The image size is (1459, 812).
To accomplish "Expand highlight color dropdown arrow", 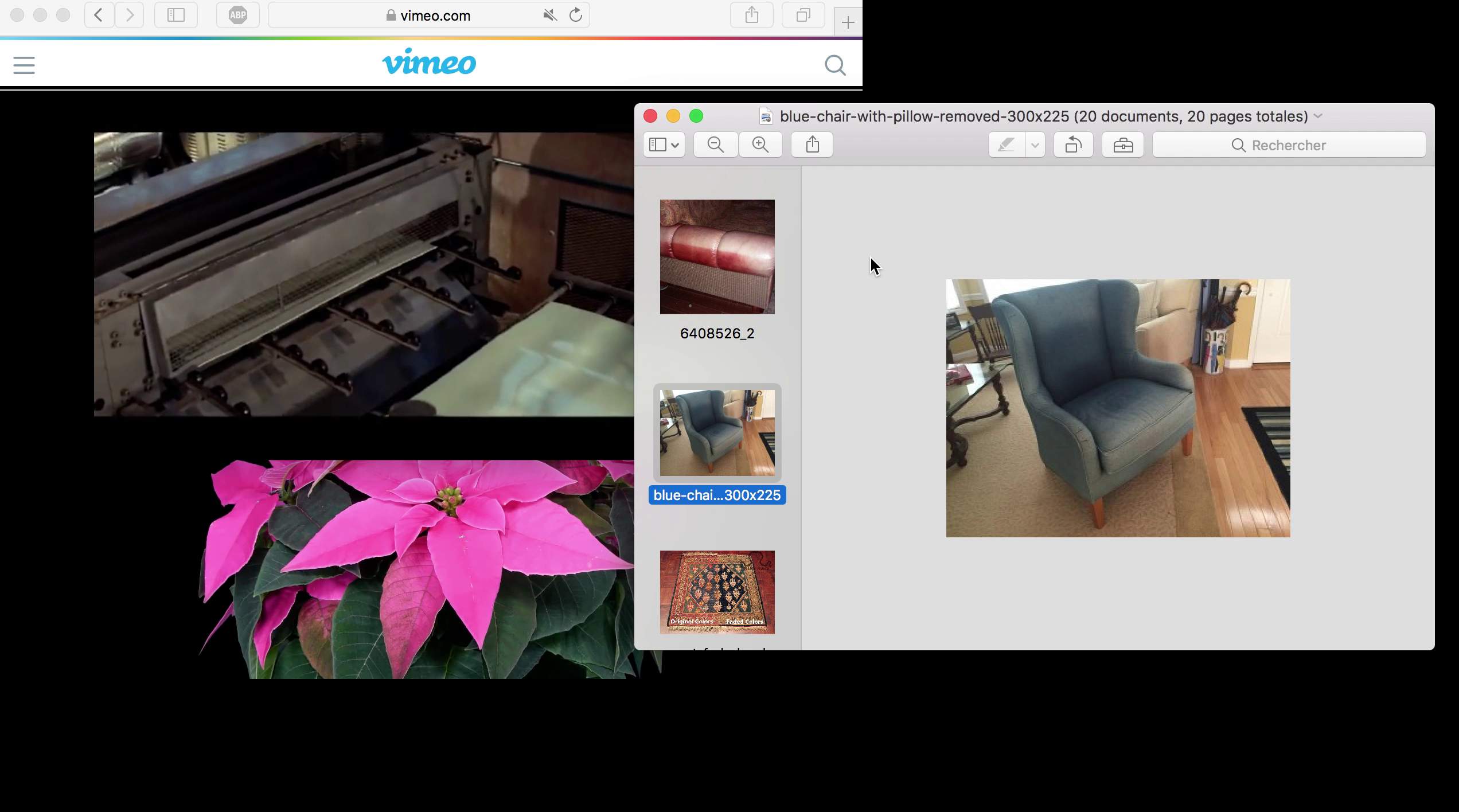I will coord(1035,145).
